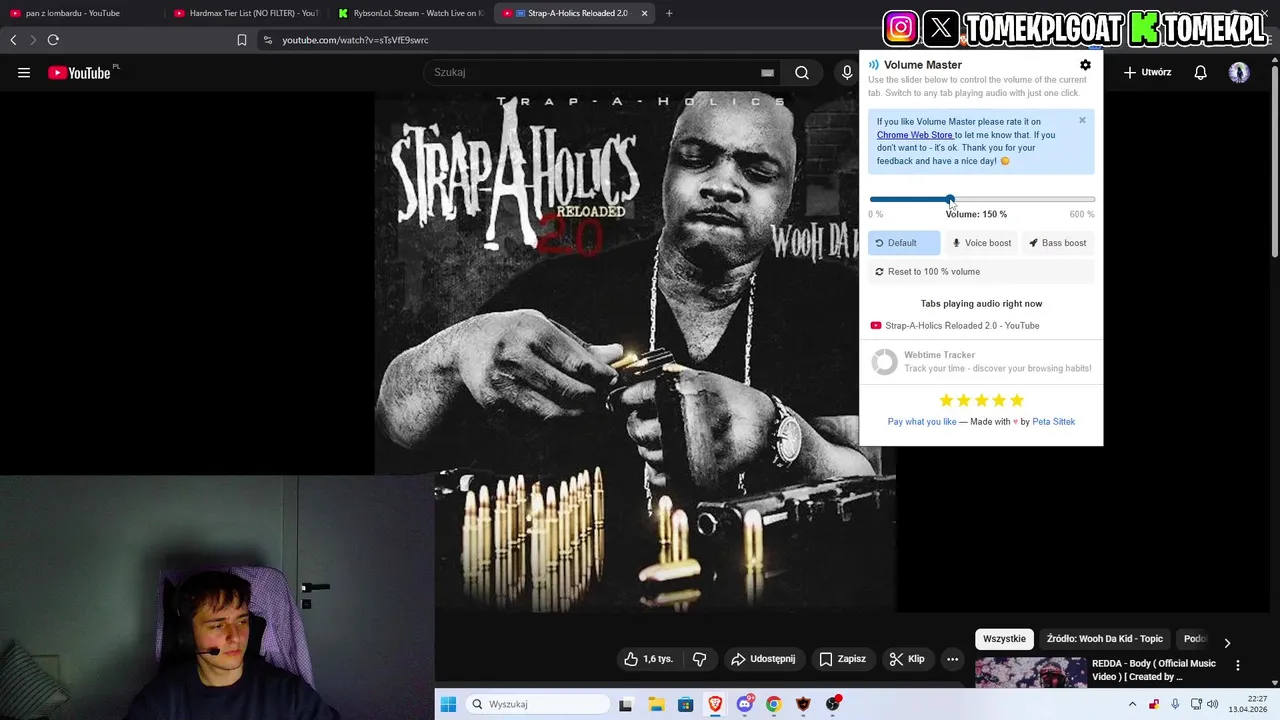1280x720 pixels.
Task: Go forward in browser history
Action: [33, 40]
